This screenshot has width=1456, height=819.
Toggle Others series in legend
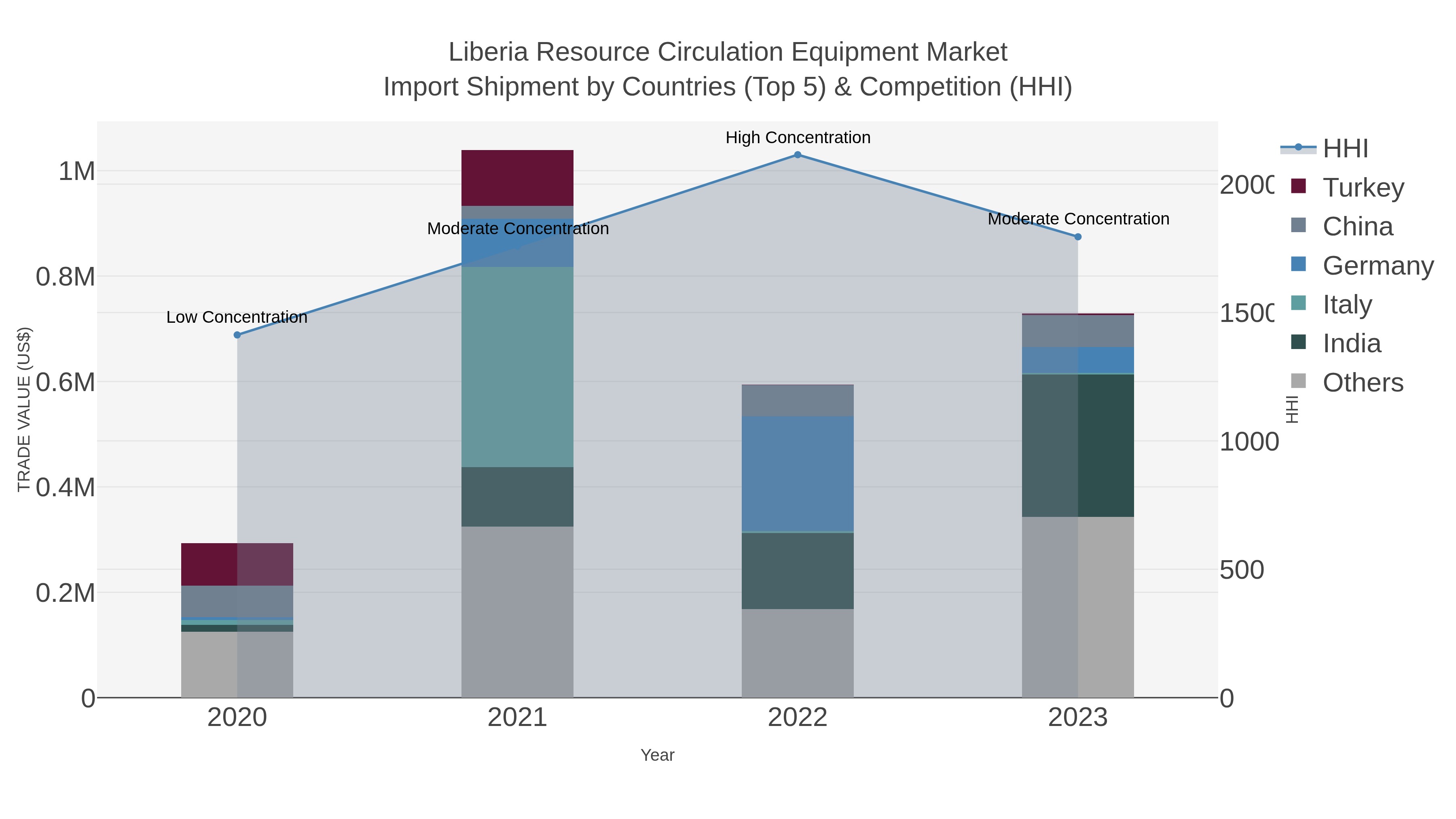[x=1348, y=382]
